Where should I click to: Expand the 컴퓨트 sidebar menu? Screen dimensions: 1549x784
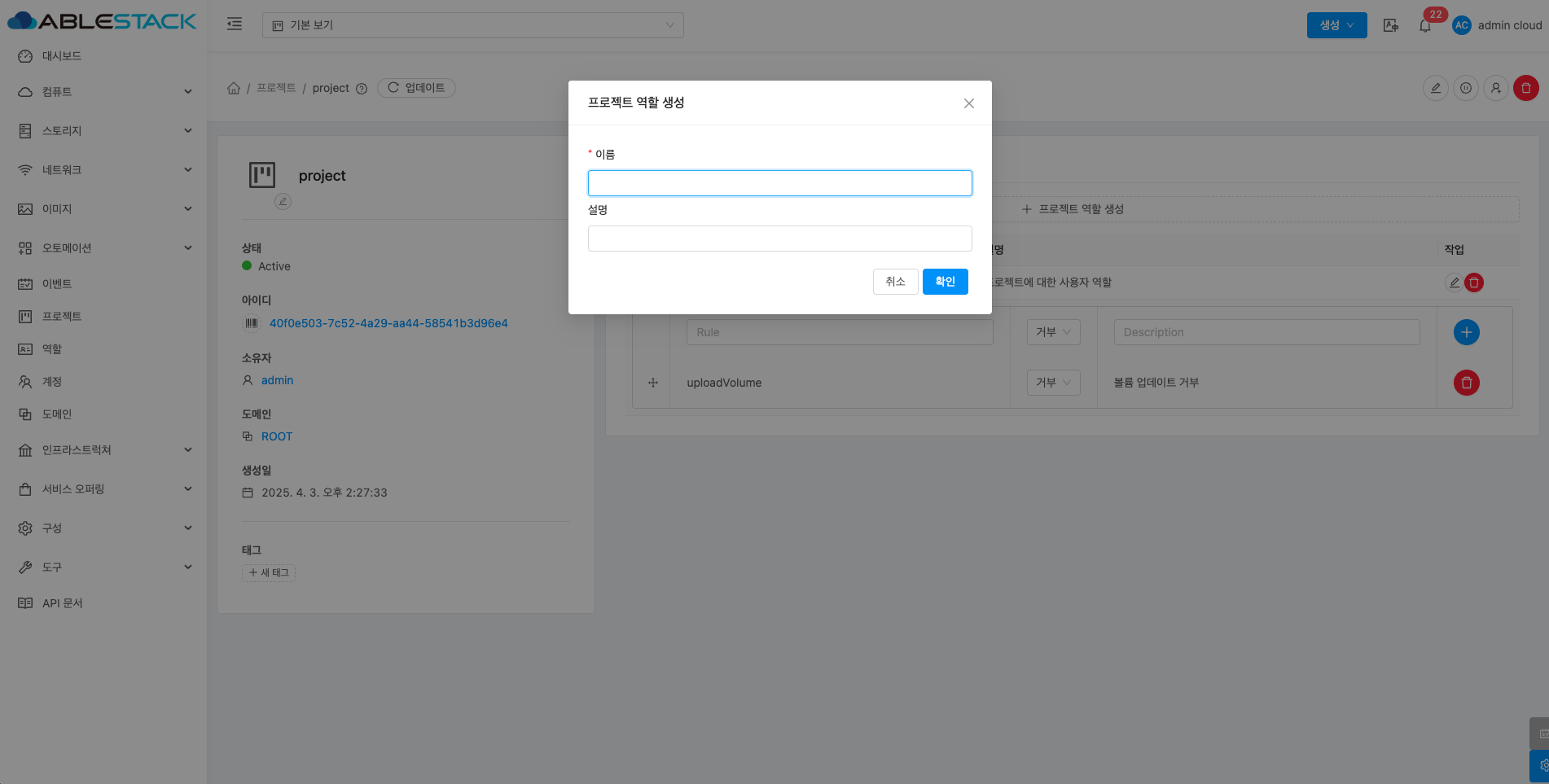click(106, 92)
